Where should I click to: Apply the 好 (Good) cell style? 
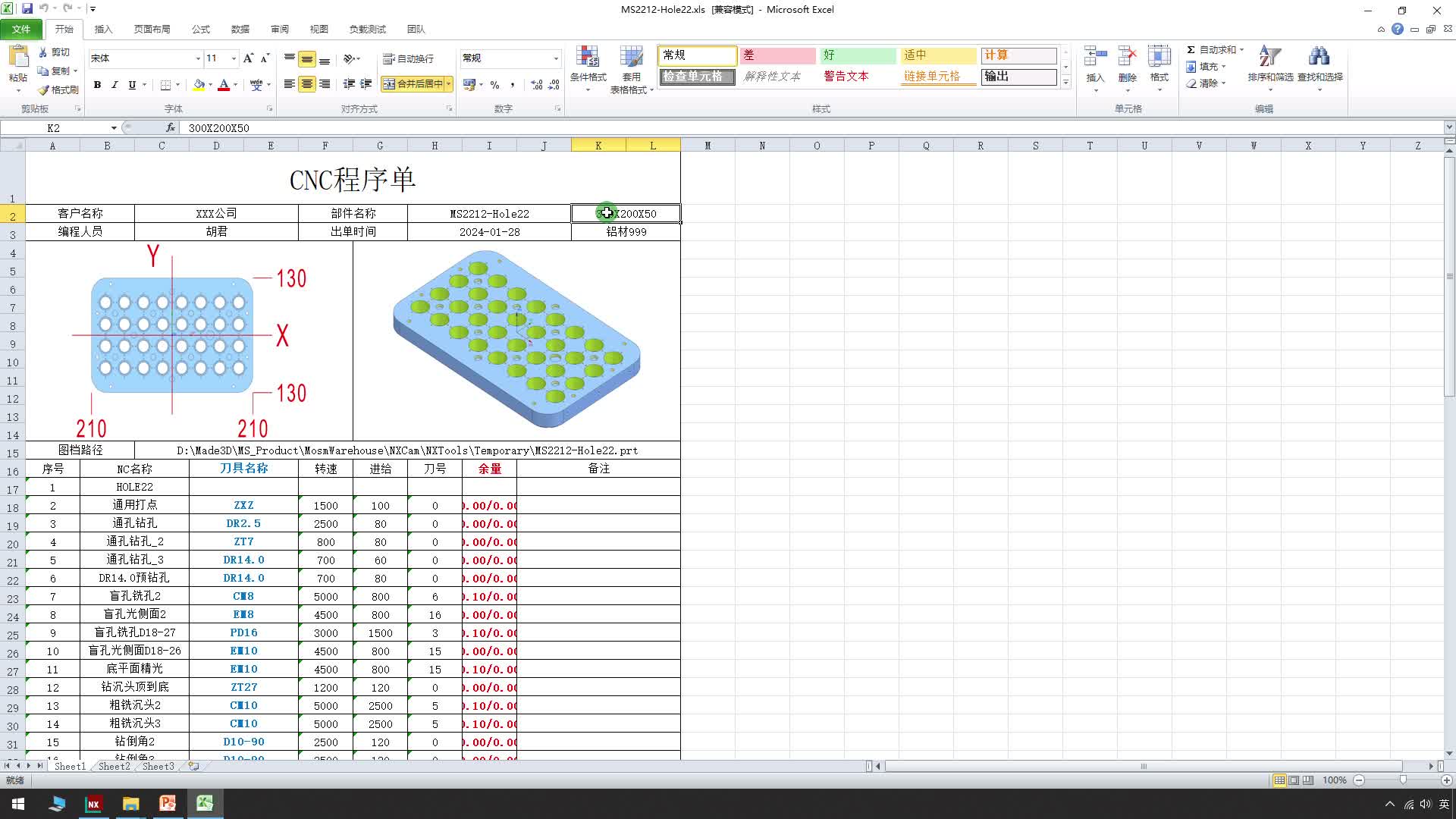(x=858, y=55)
